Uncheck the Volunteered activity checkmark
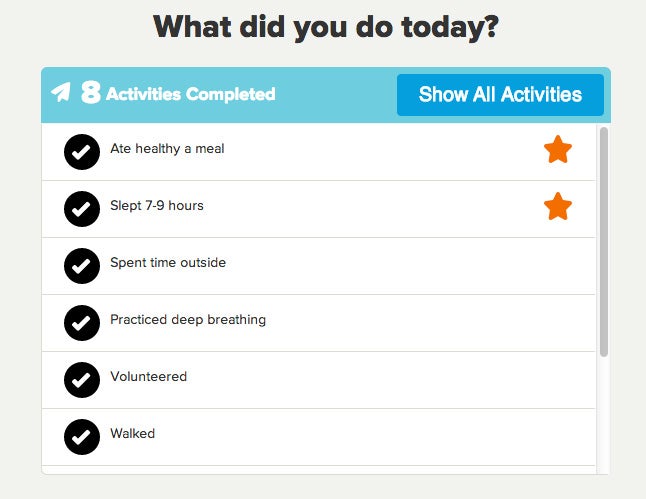This screenshot has height=499, width=646. point(82,380)
